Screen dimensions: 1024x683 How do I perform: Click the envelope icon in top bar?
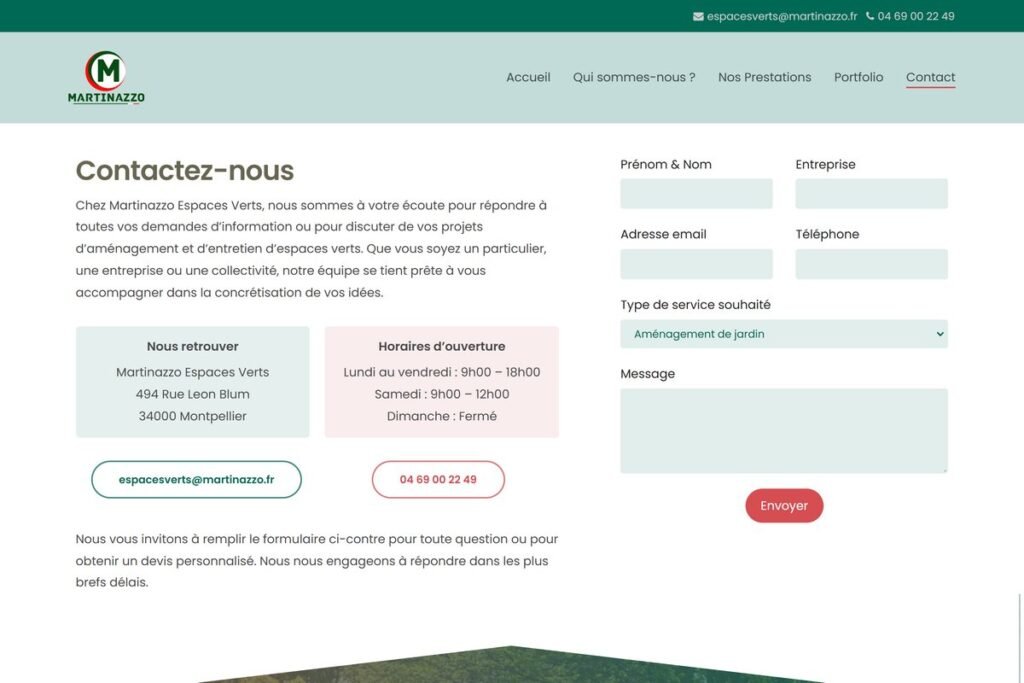[x=698, y=16]
